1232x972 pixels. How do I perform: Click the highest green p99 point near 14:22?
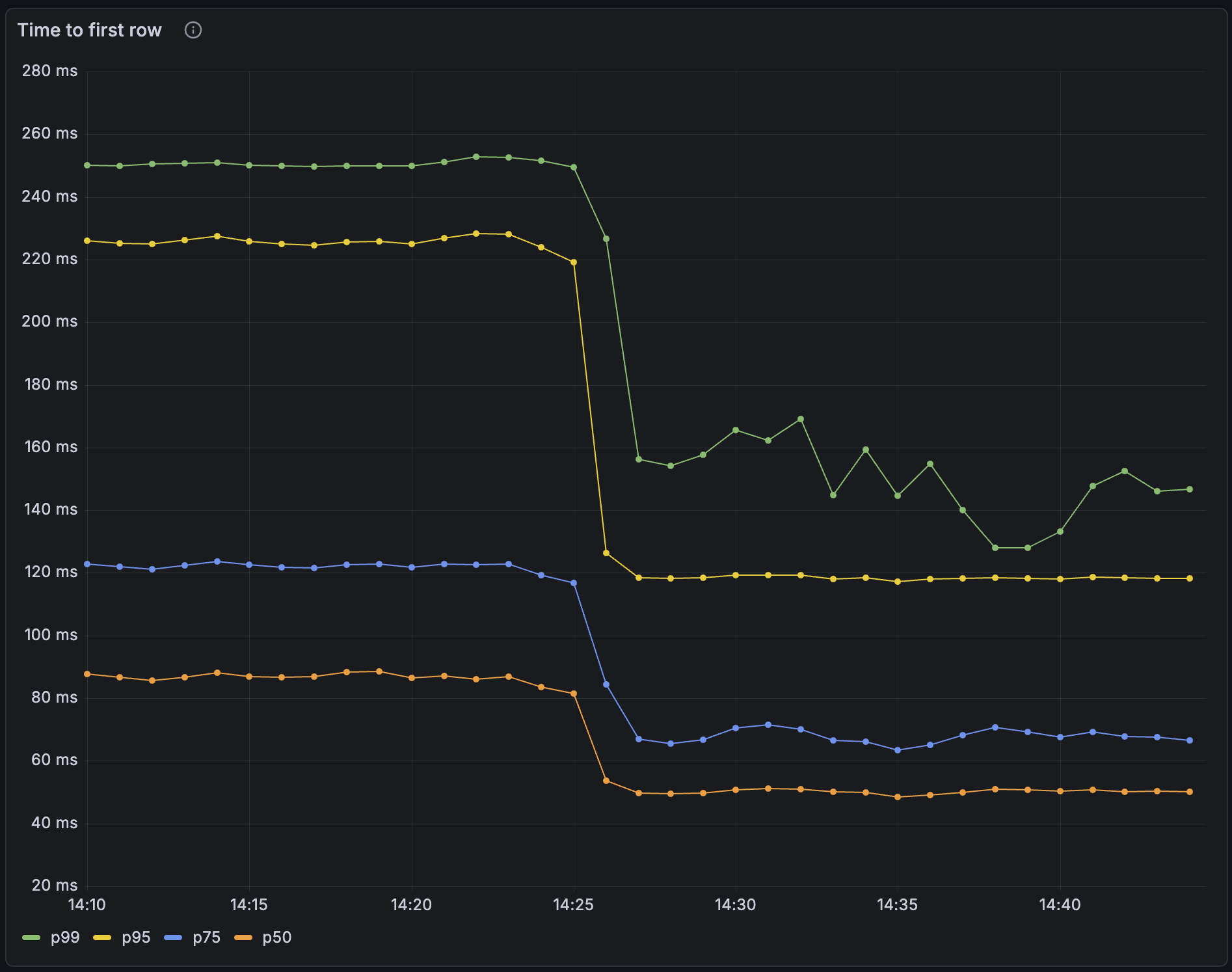point(477,156)
